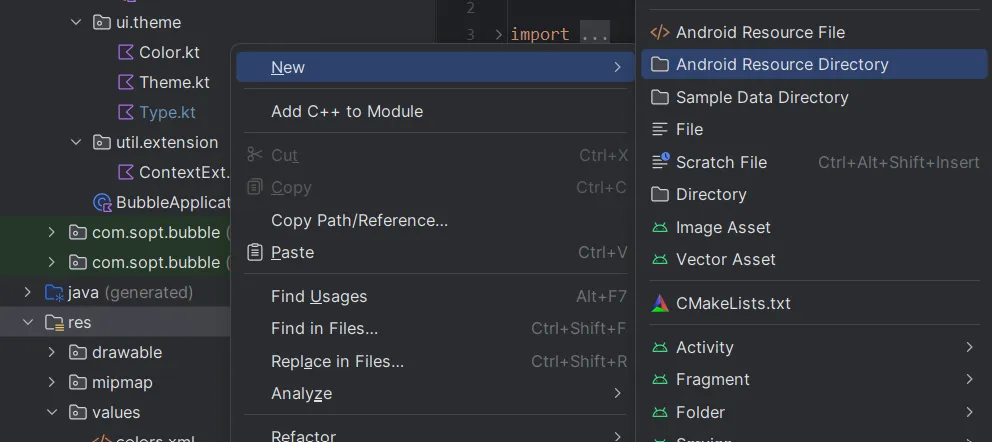Viewport: 992px width, 442px height.
Task: Click the BubbleApplication class icon
Action: coord(102,202)
